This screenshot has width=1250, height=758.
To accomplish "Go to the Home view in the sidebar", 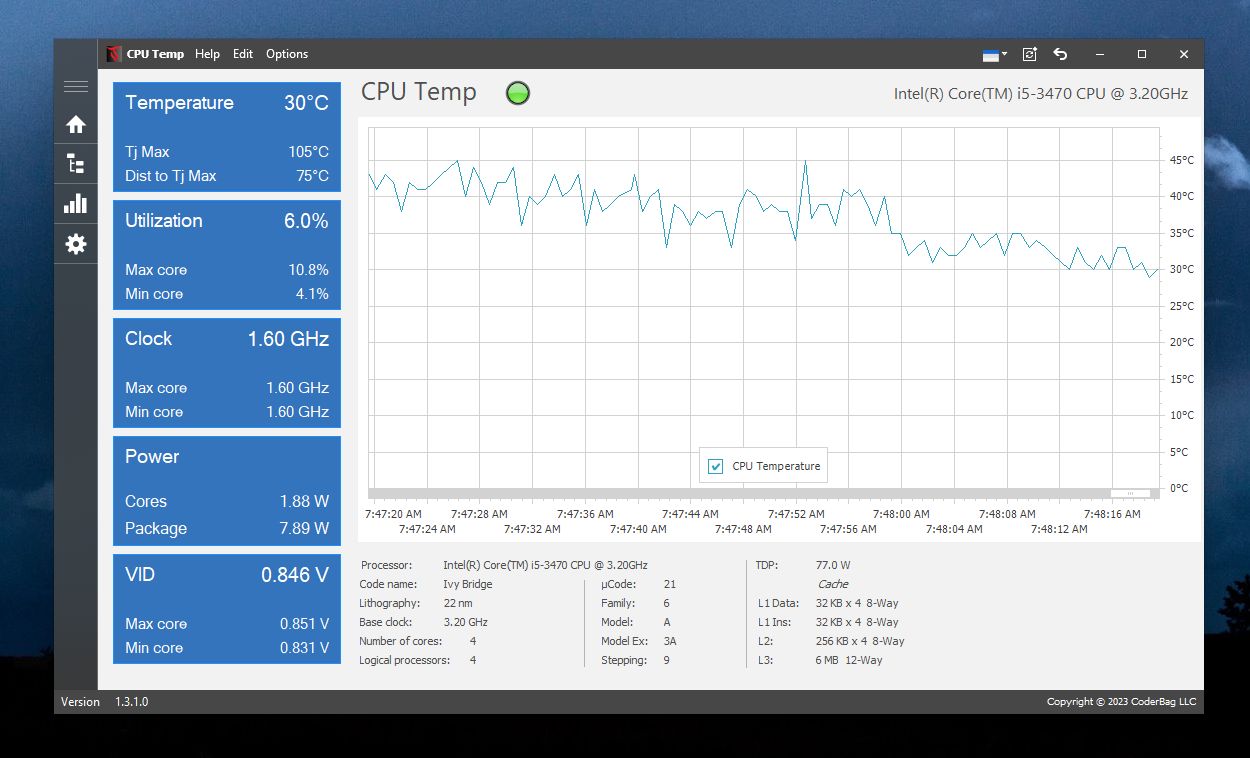I will click(x=76, y=125).
